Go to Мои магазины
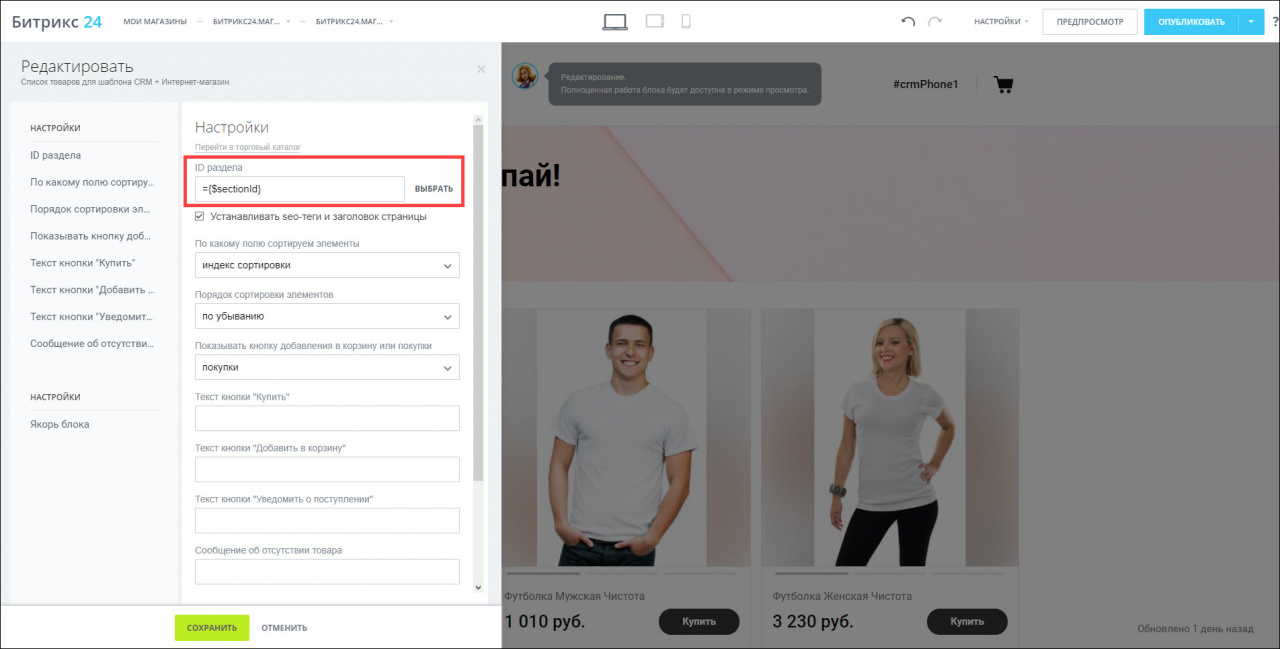Screen dimensions: 1280x649 coord(155,21)
